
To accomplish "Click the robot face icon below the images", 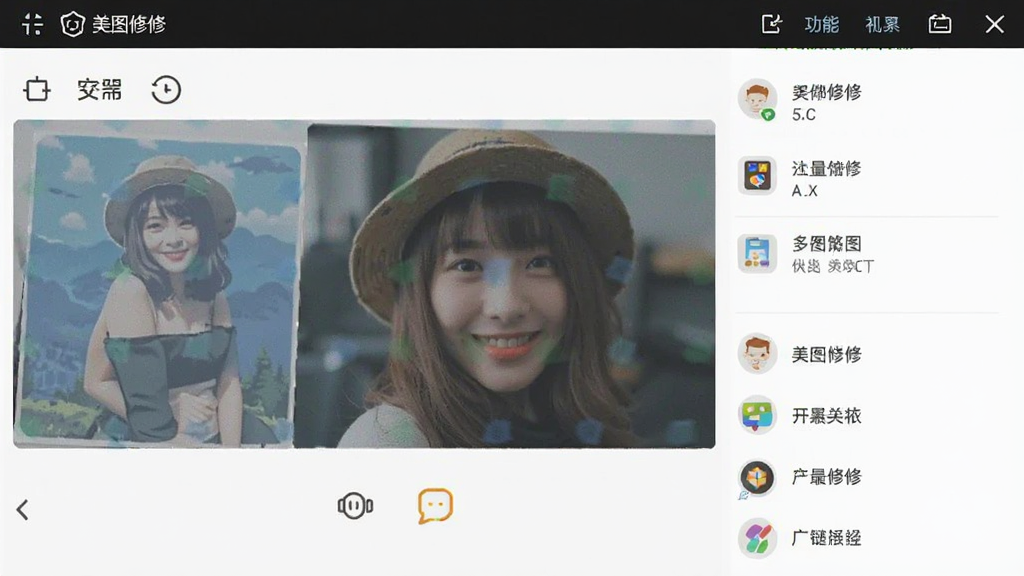I will pyautogui.click(x=355, y=505).
